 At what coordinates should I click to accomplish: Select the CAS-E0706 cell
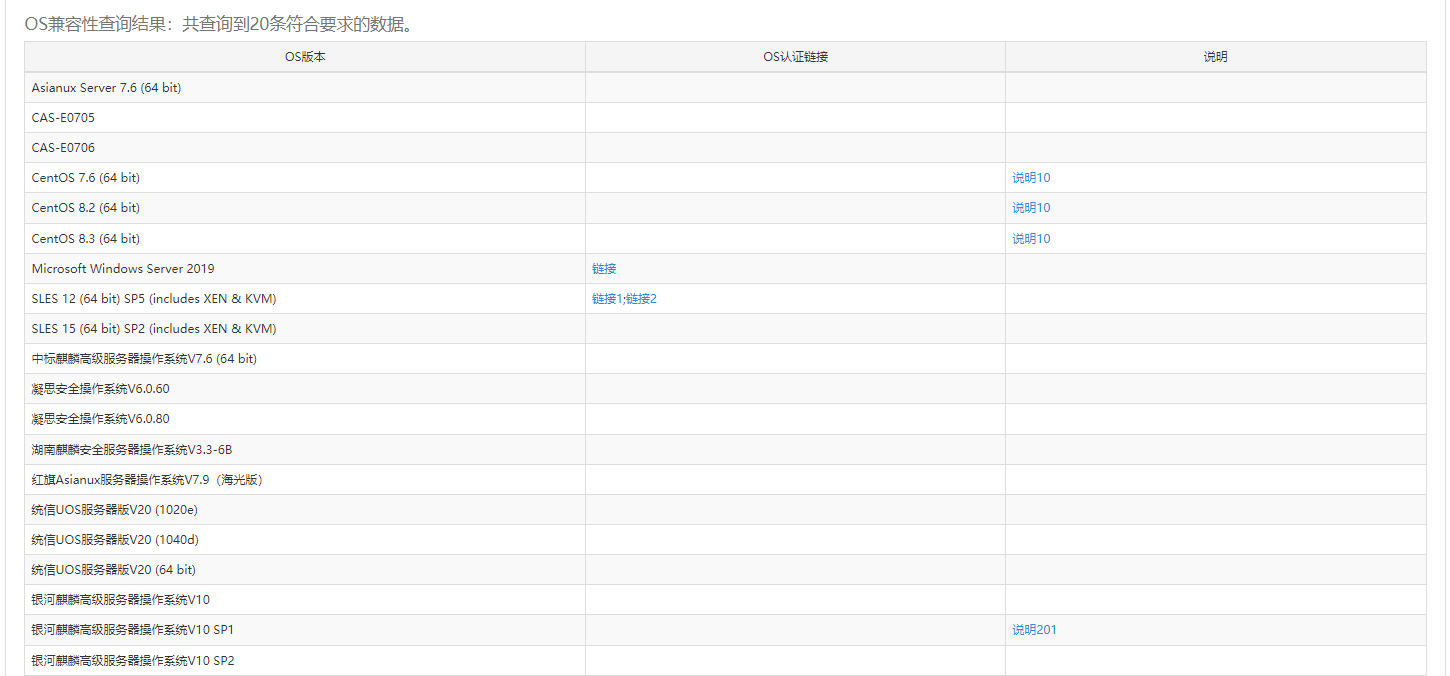pos(305,148)
